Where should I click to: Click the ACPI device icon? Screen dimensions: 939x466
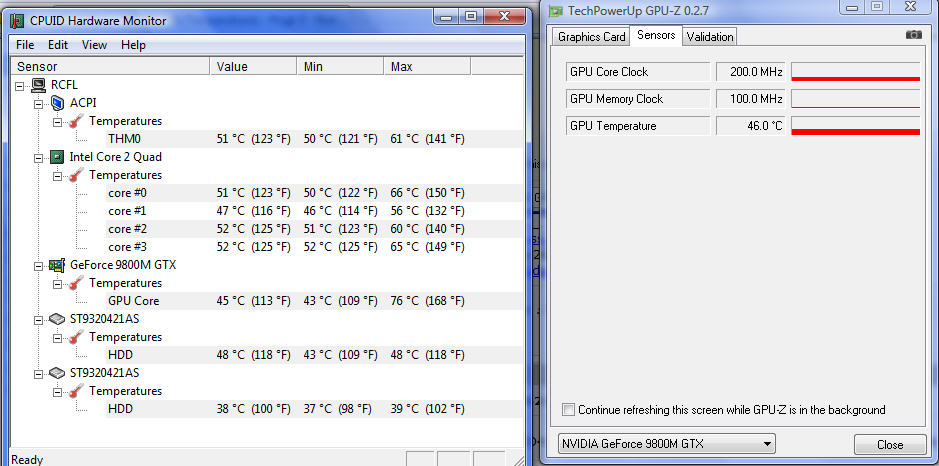(x=58, y=103)
